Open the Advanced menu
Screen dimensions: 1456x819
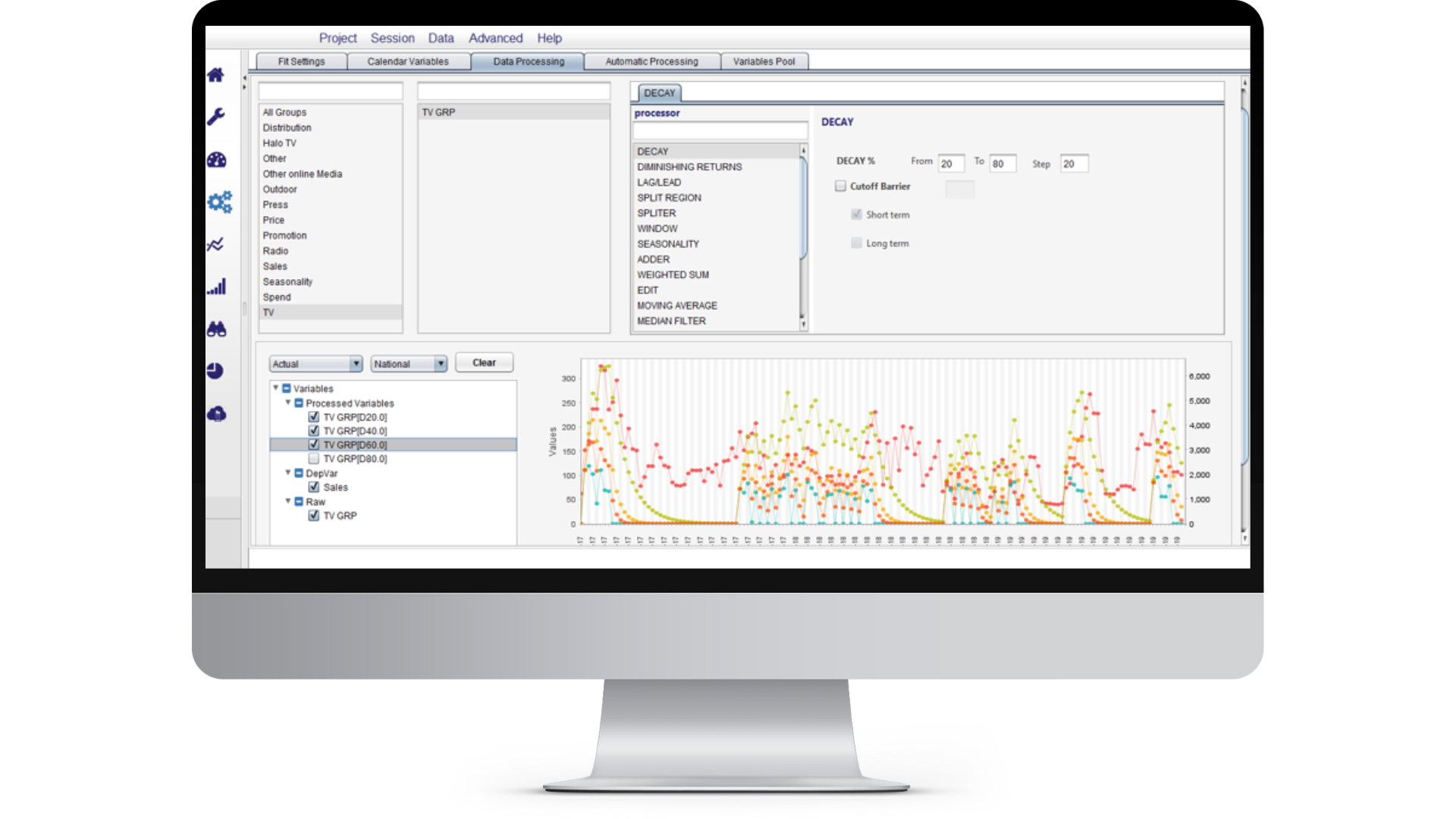(x=495, y=38)
